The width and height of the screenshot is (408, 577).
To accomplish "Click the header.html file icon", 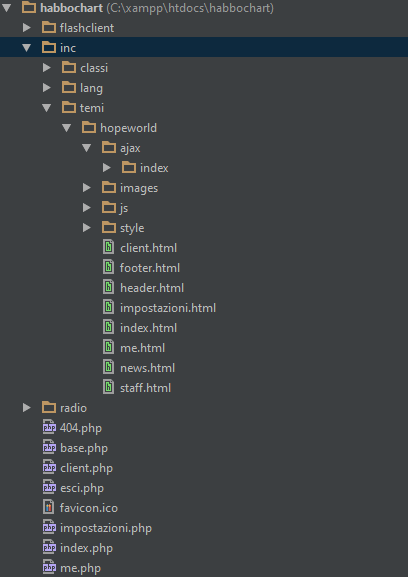I will (108, 287).
